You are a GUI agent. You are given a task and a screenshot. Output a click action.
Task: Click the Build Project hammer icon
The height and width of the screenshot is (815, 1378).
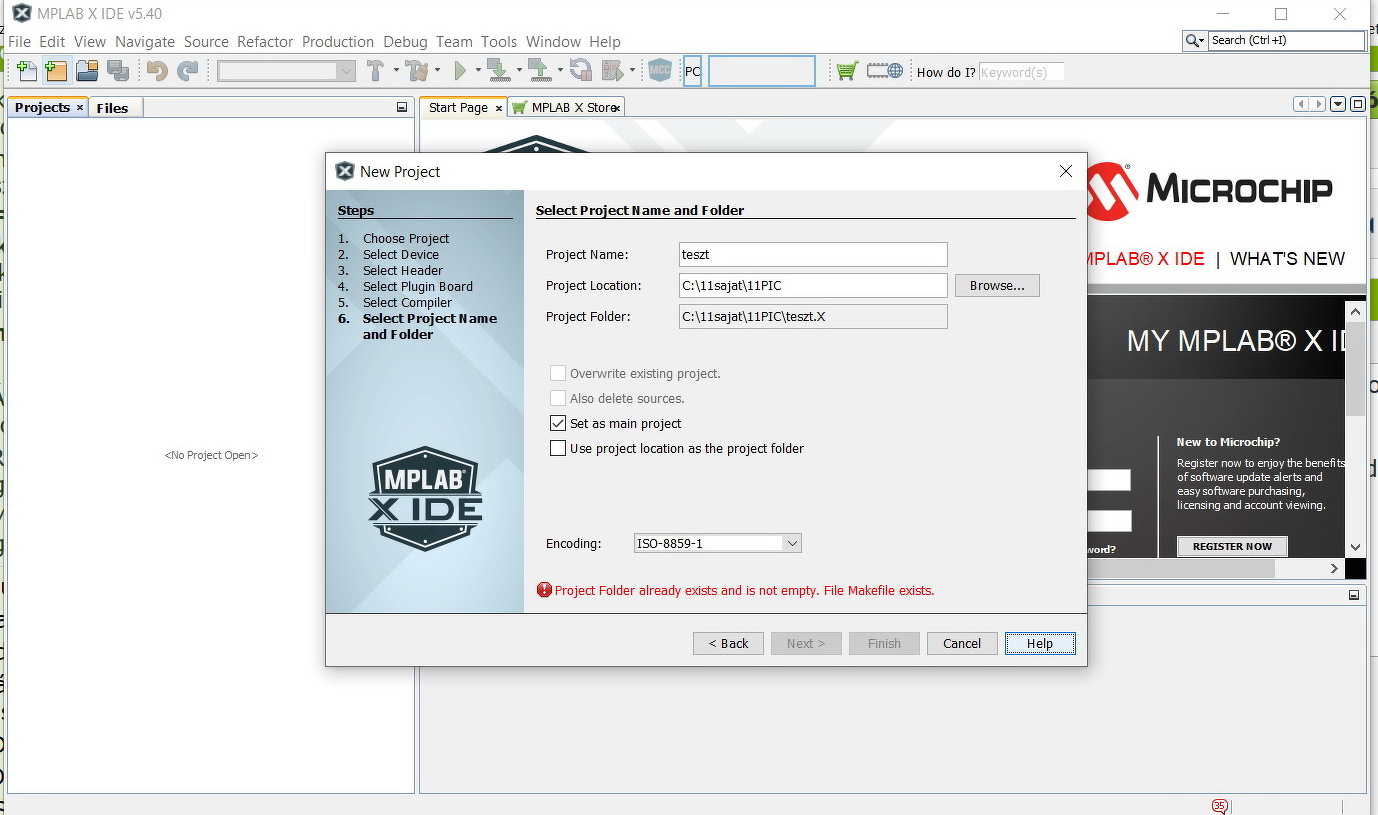point(376,71)
